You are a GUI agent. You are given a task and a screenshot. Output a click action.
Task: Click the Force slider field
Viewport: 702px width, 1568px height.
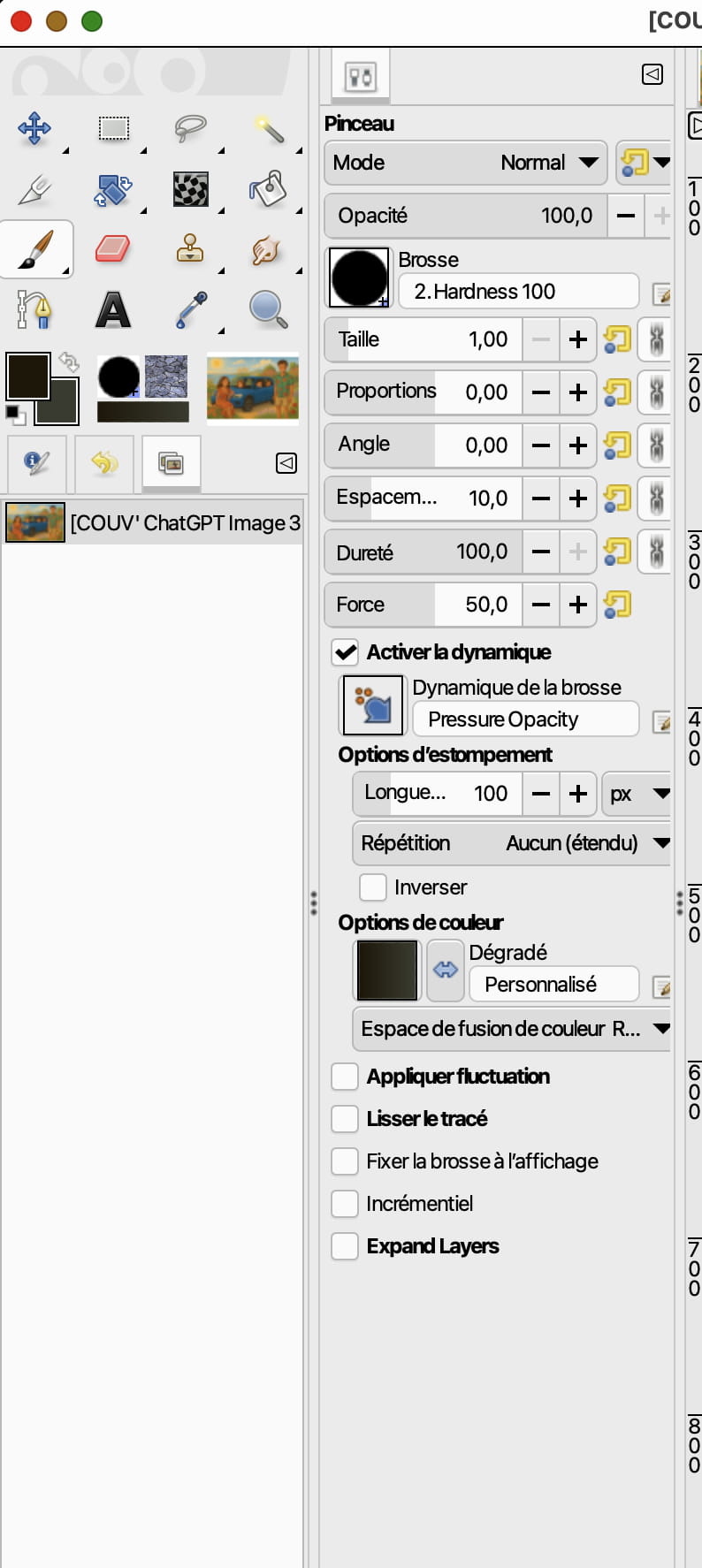tap(423, 605)
